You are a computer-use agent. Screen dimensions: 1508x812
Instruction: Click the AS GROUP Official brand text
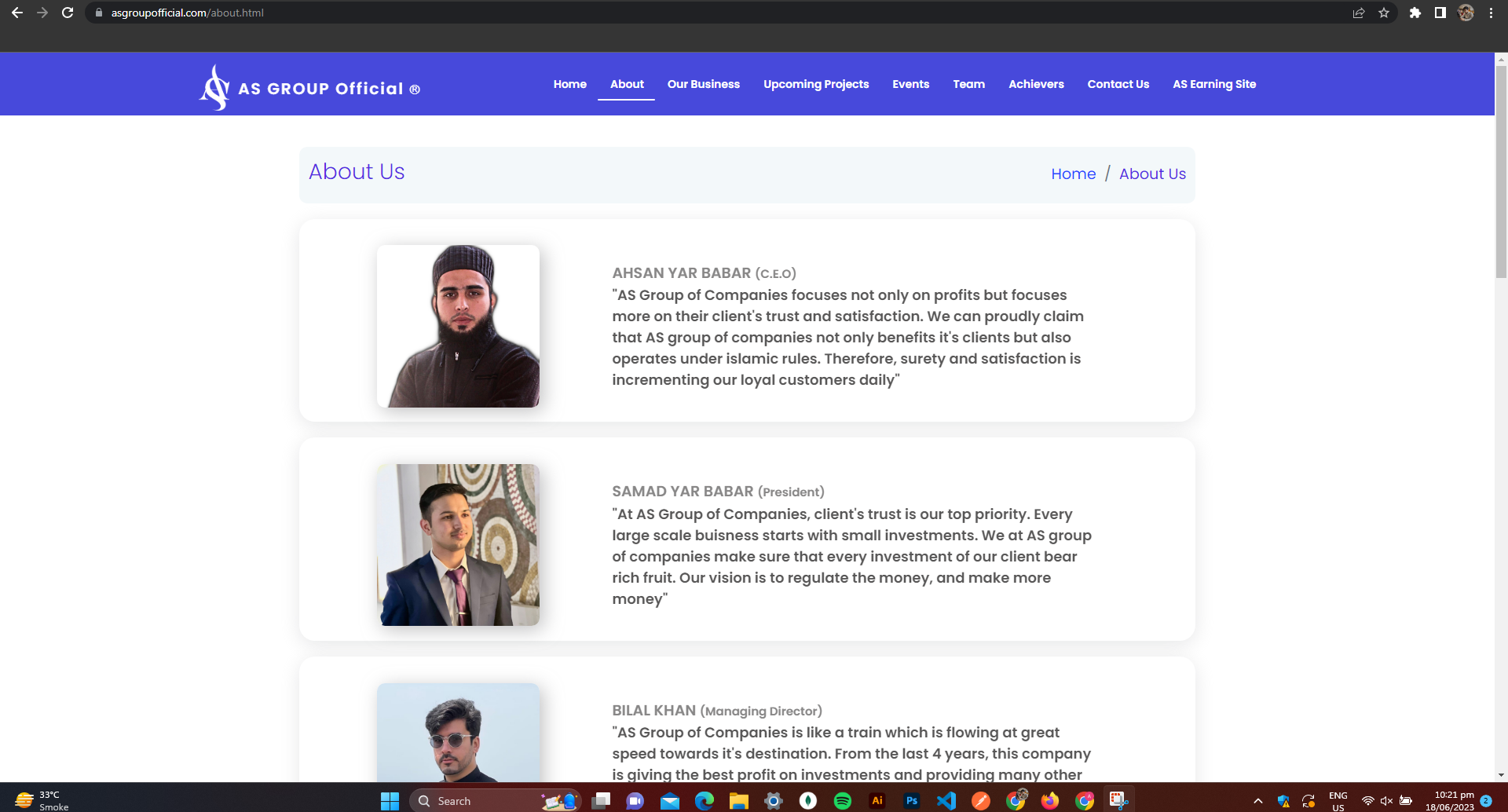(x=329, y=89)
